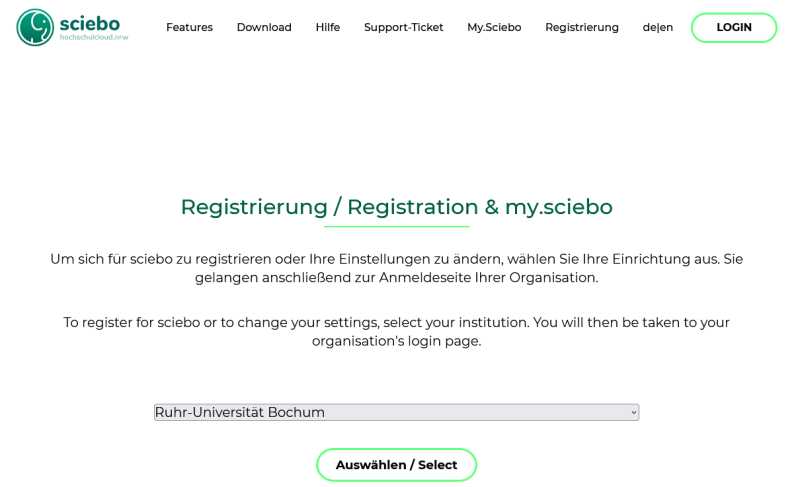Click the de|en separator bar
800x487 pixels.
click(x=658, y=27)
